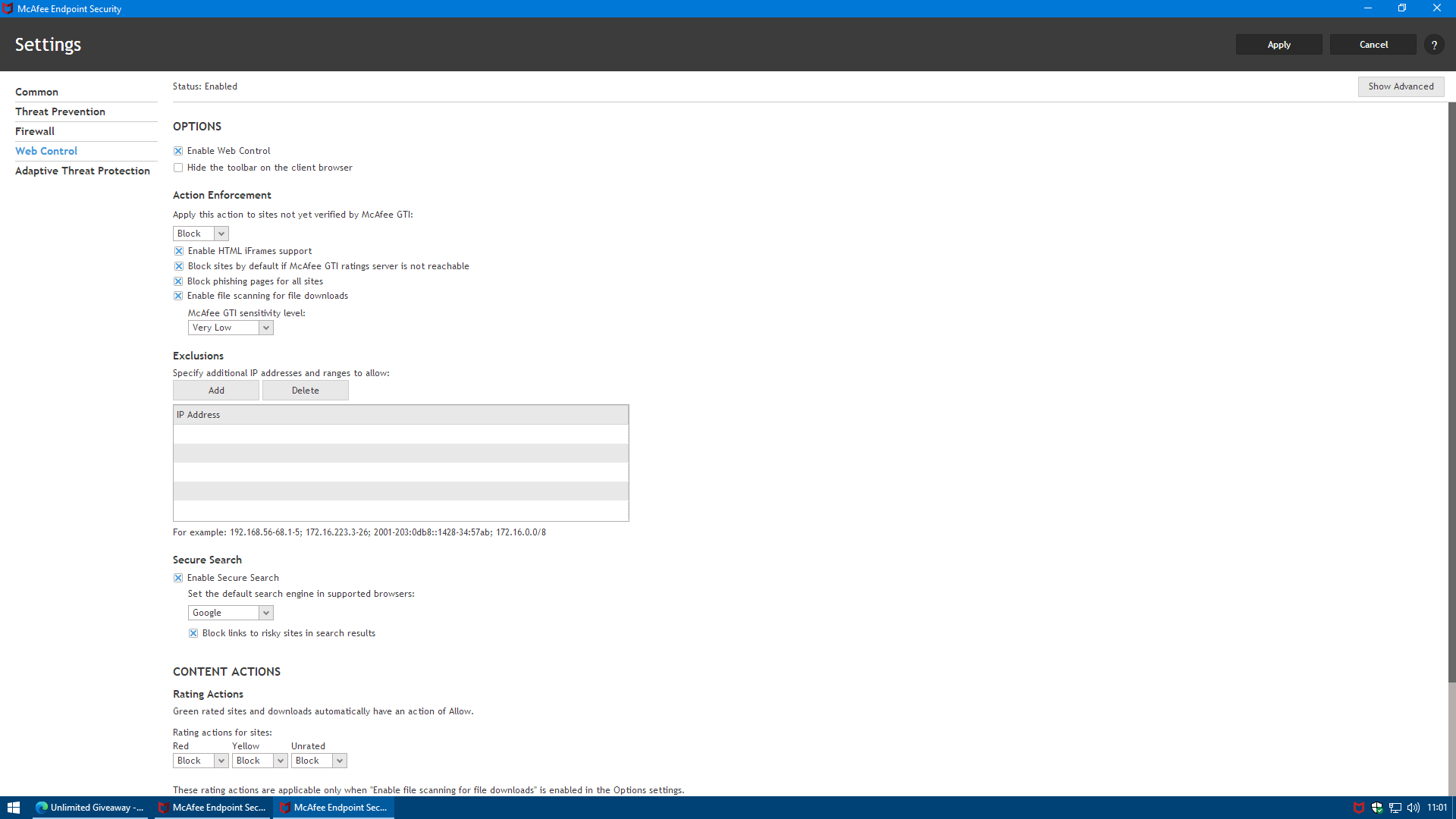
Task: Click the volume speaker tray icon
Action: [x=1413, y=808]
